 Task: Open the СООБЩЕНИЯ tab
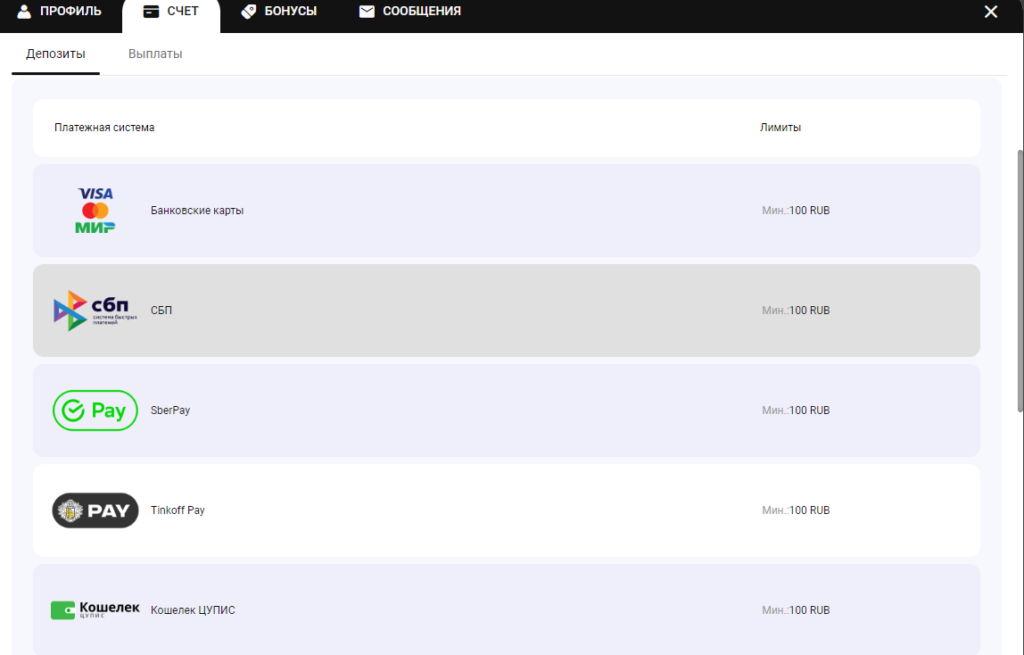[x=410, y=12]
